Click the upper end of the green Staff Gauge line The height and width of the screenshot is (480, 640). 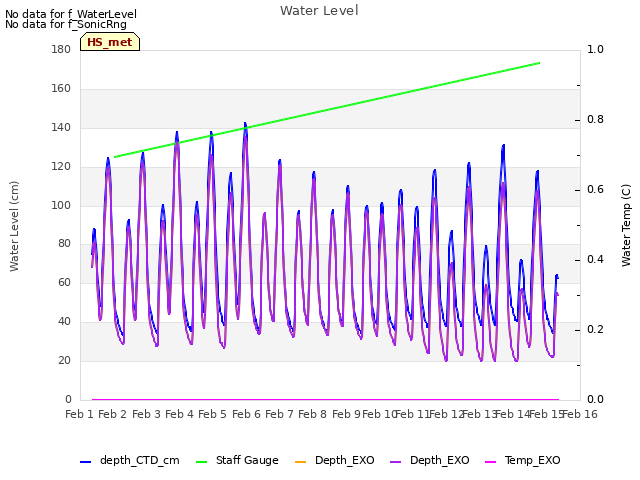coord(539,63)
